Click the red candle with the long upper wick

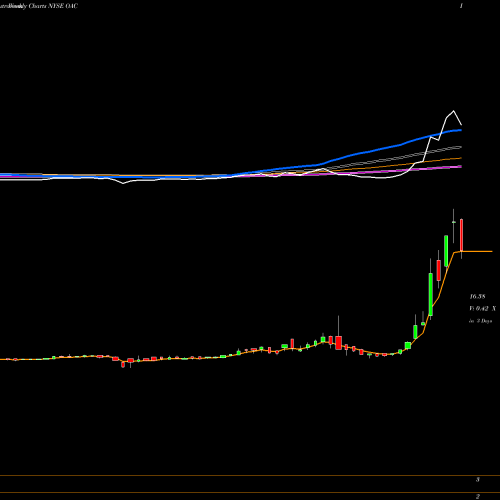339,342
